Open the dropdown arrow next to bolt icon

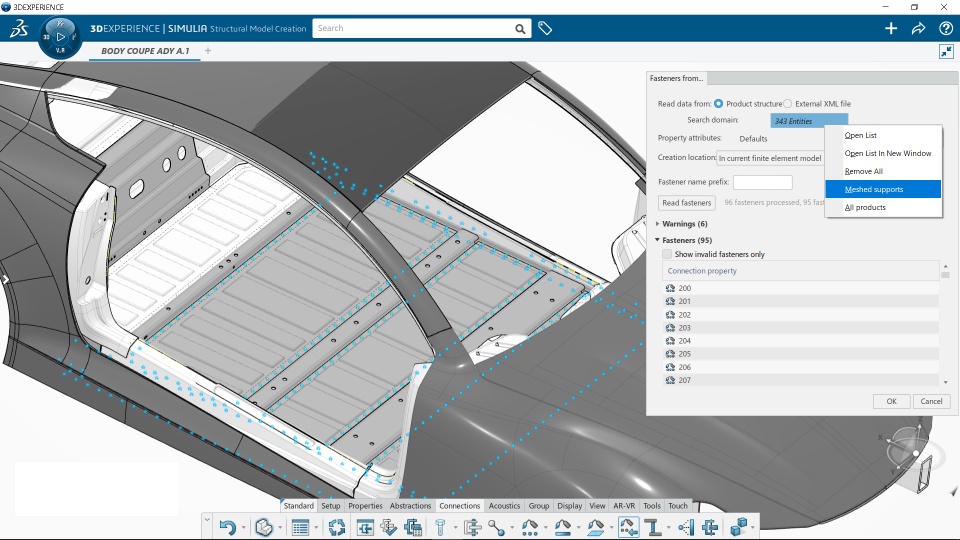tap(455, 527)
